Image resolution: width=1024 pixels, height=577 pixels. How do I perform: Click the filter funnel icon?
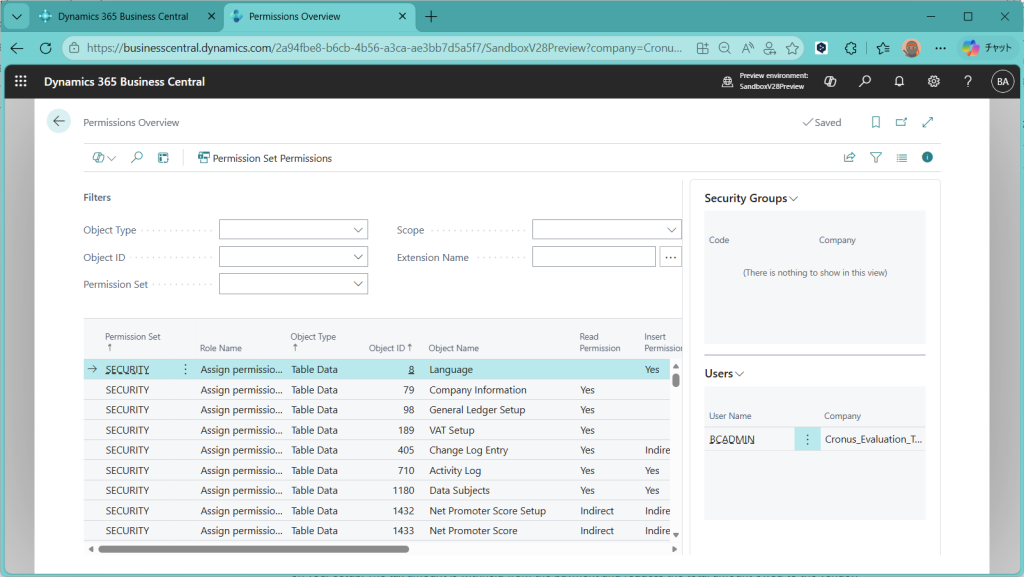[876, 158]
